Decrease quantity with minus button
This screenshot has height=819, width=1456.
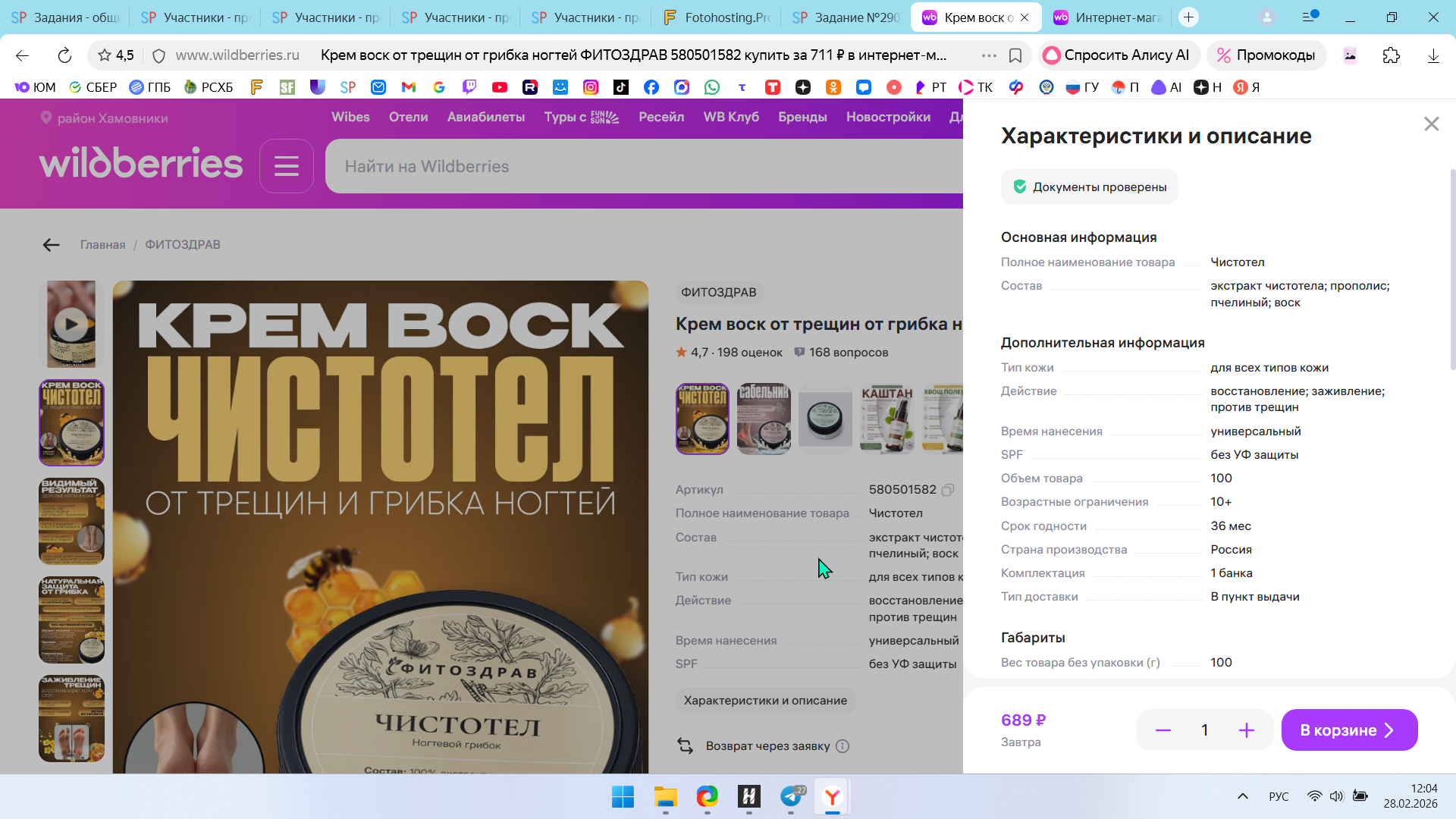(1163, 730)
